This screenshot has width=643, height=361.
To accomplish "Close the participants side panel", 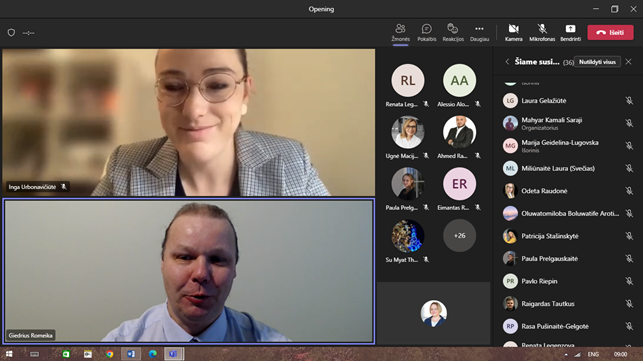I will (x=628, y=62).
